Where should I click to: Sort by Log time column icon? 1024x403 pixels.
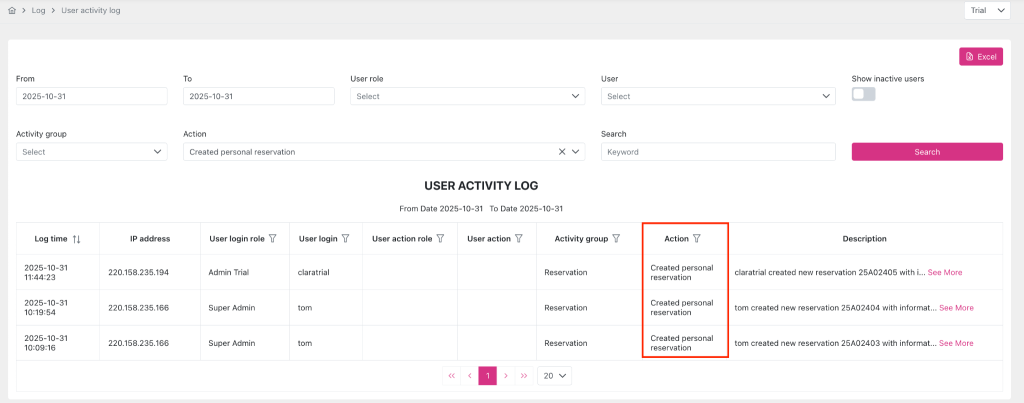77,239
